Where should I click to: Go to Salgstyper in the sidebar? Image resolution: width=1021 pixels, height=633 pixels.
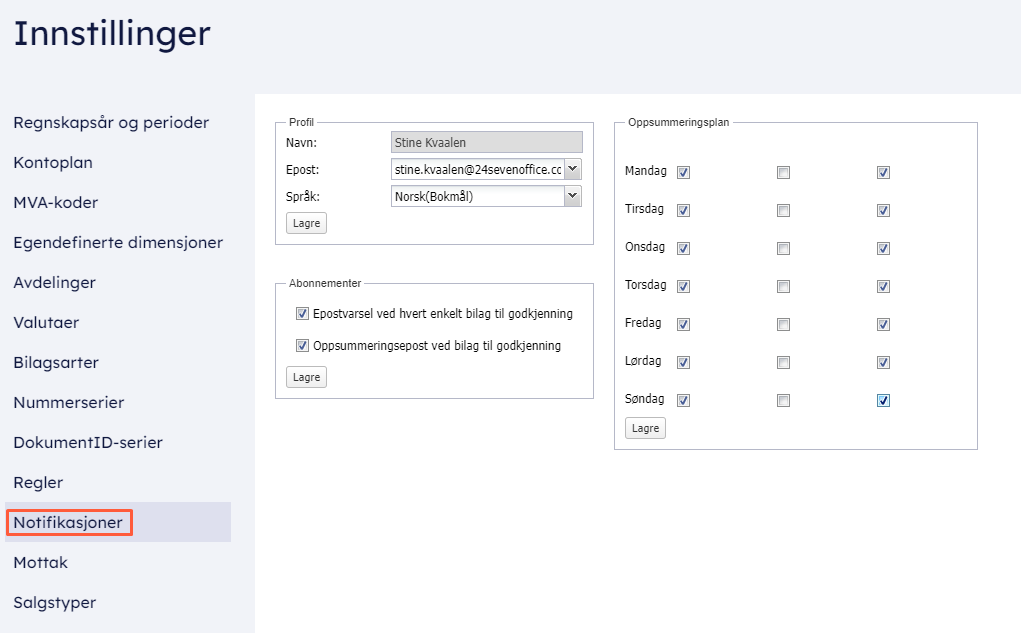[54, 603]
